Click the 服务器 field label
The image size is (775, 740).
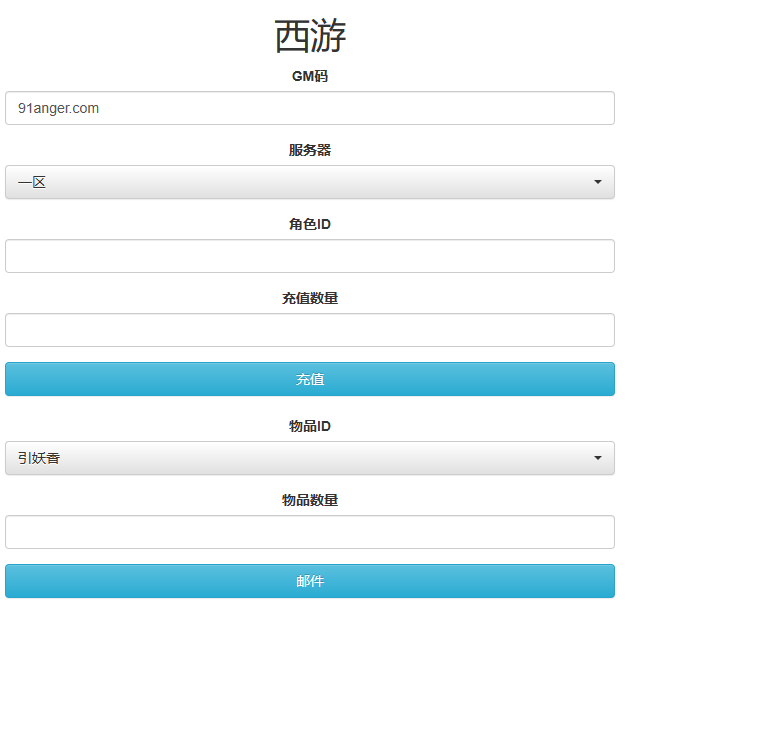(310, 150)
